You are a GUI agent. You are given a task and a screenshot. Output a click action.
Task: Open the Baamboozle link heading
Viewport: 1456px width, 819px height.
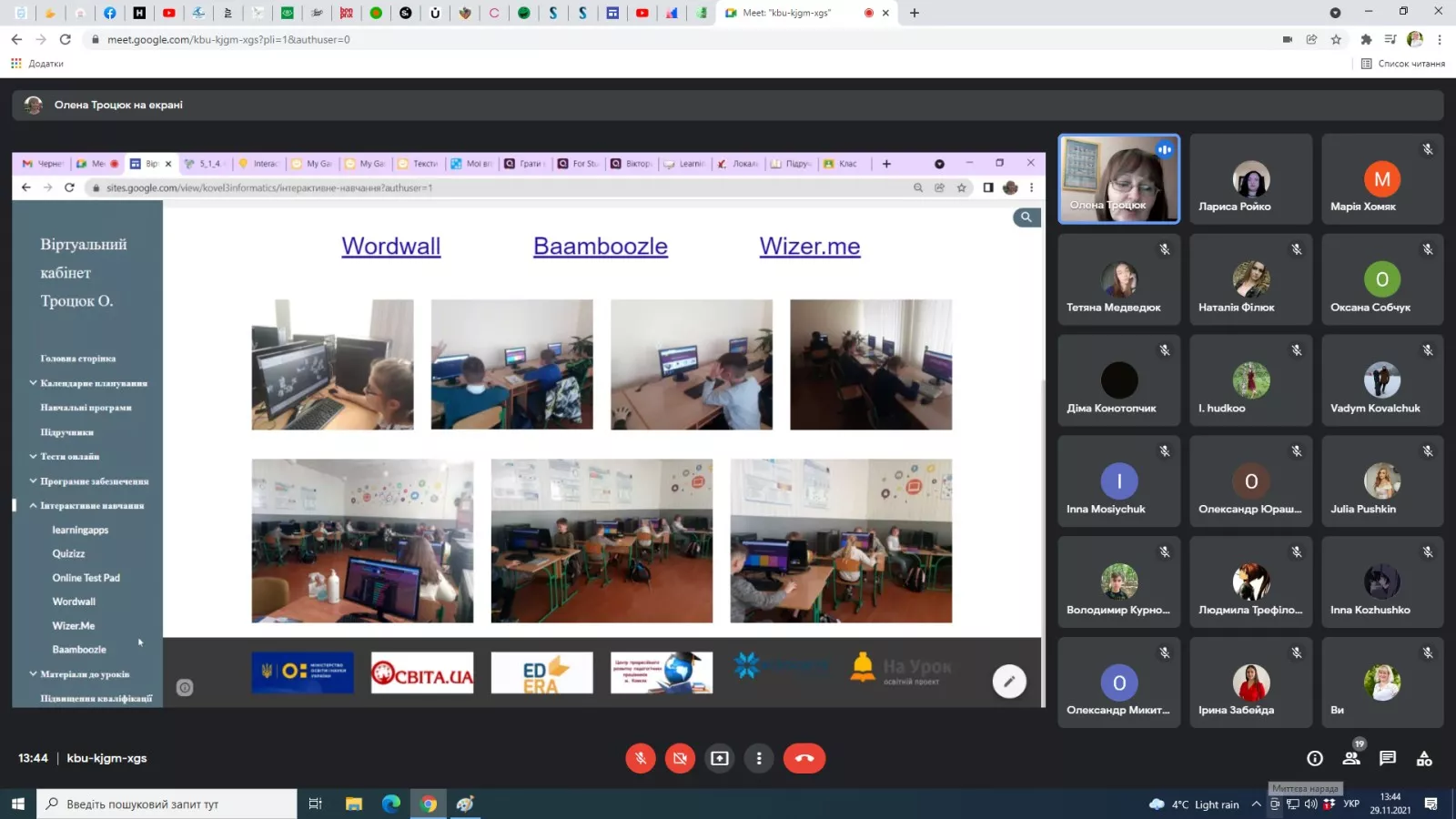601,247
